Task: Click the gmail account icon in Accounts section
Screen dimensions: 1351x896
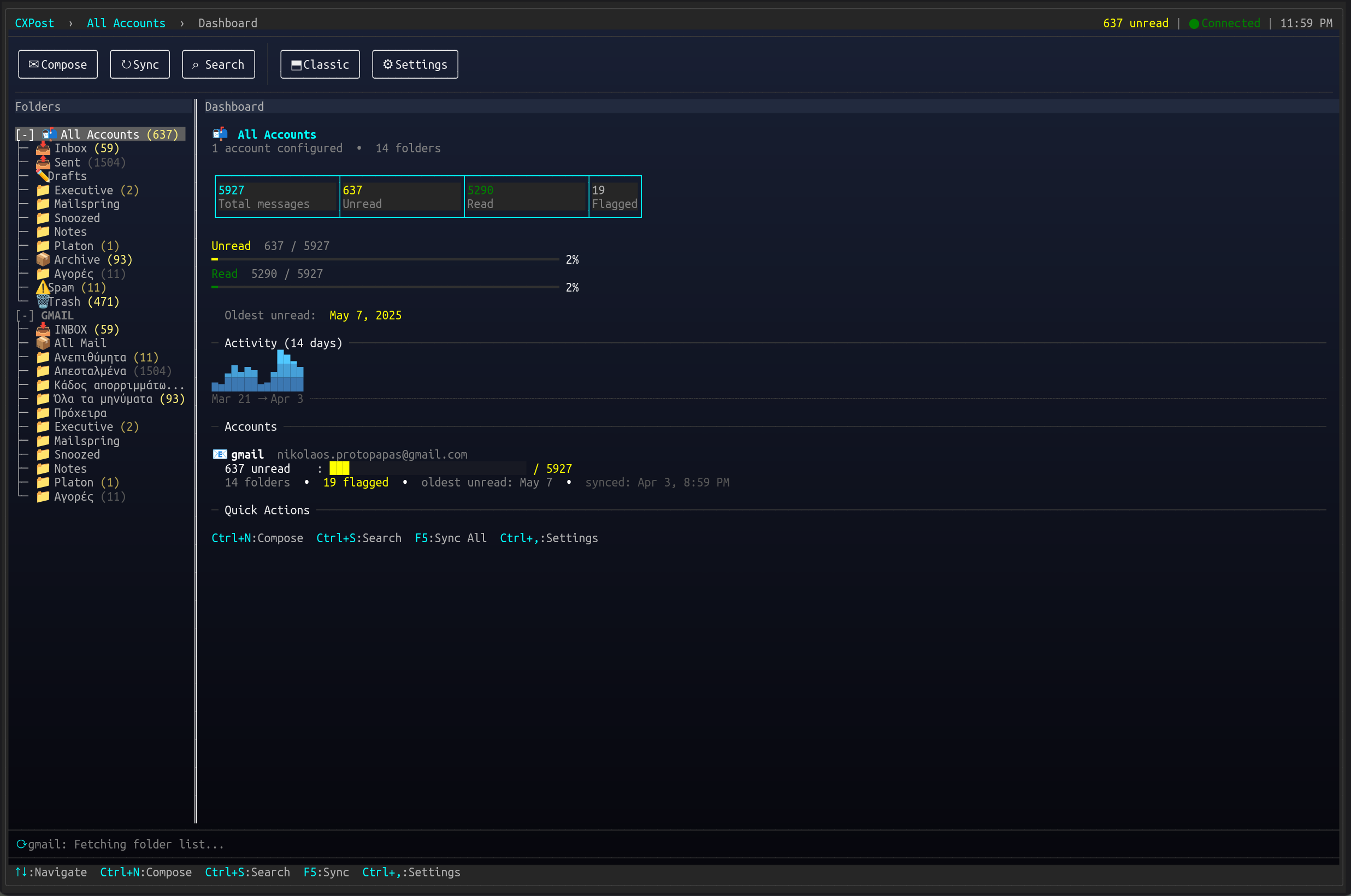Action: pos(219,454)
